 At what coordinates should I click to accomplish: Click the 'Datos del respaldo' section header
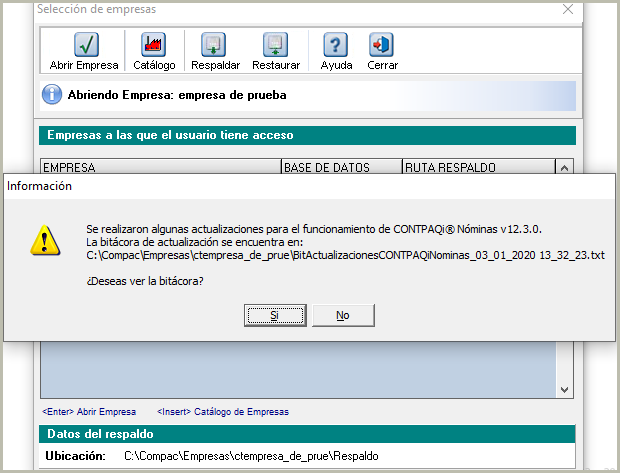click(307, 434)
